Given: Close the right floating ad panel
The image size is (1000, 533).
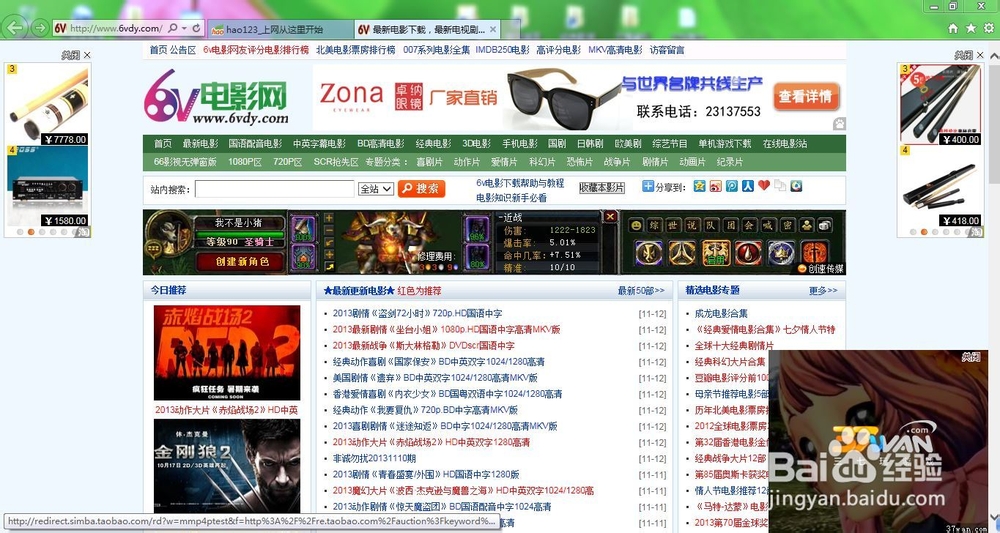Looking at the screenshot, I should click(x=980, y=55).
